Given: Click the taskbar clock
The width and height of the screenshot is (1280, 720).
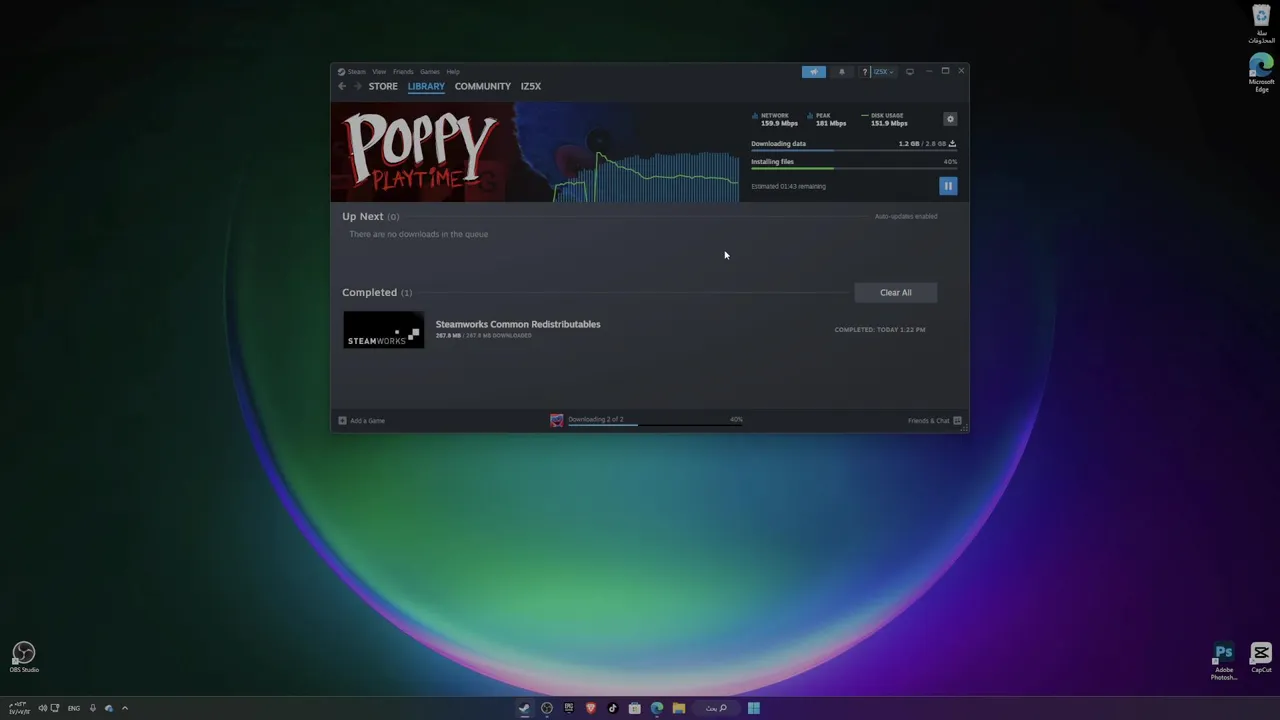Looking at the screenshot, I should pyautogui.click(x=17, y=708).
